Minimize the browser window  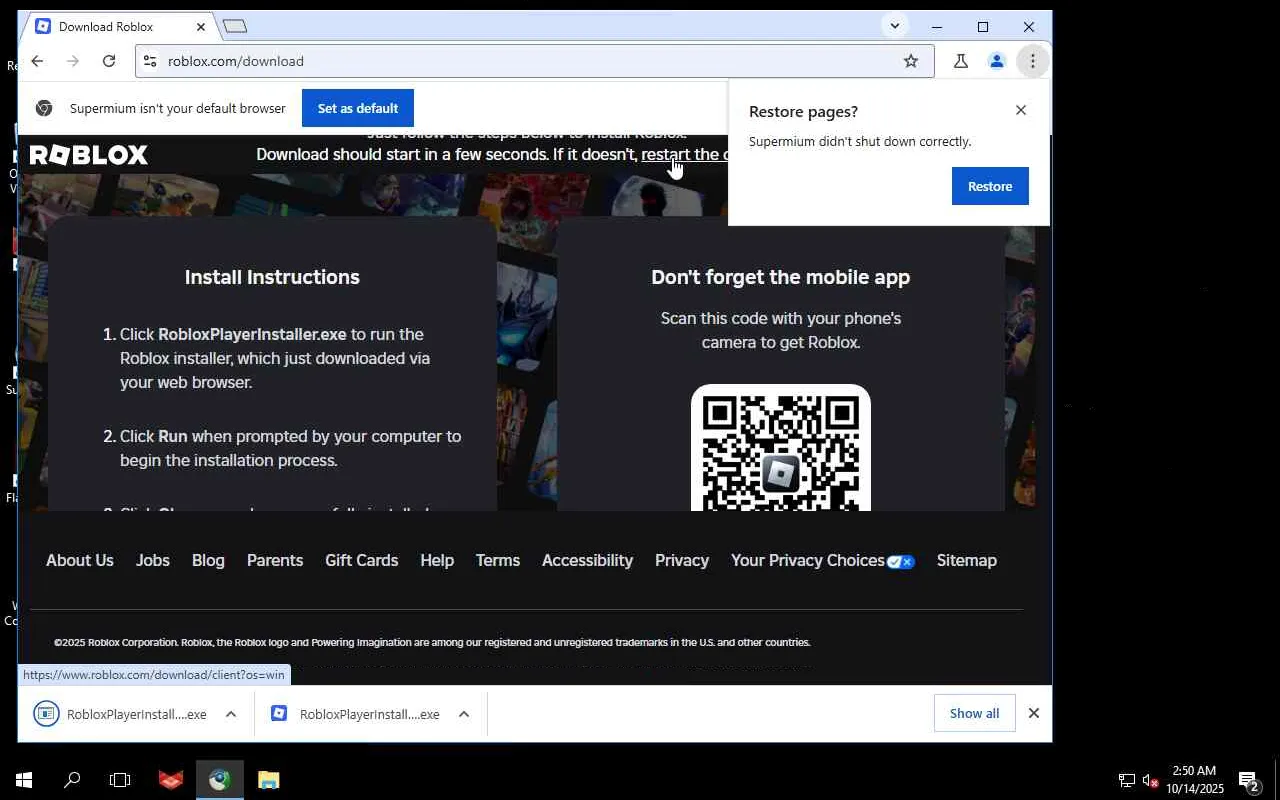coord(937,27)
